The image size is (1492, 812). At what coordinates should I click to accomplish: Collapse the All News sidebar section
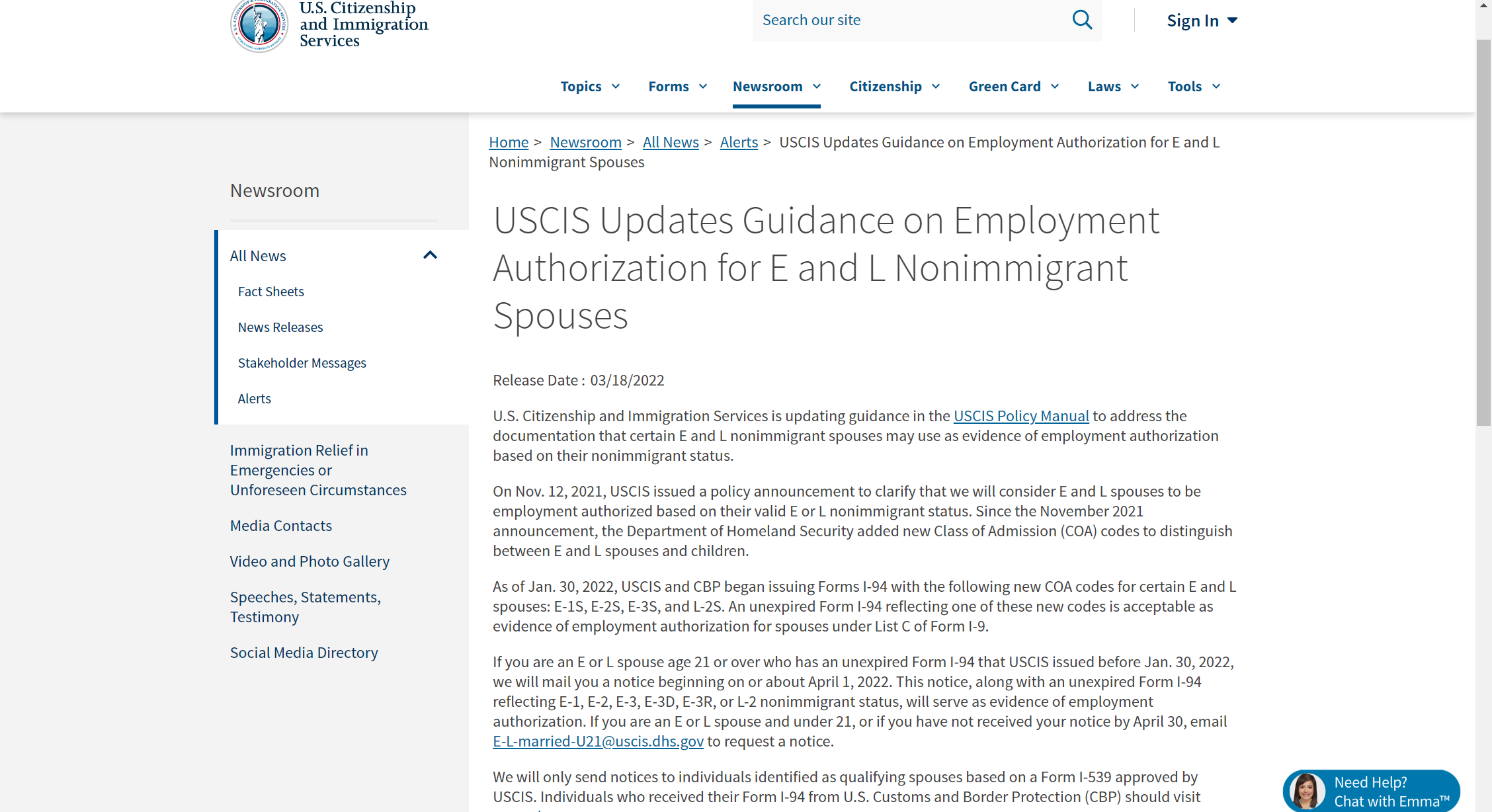[431, 255]
